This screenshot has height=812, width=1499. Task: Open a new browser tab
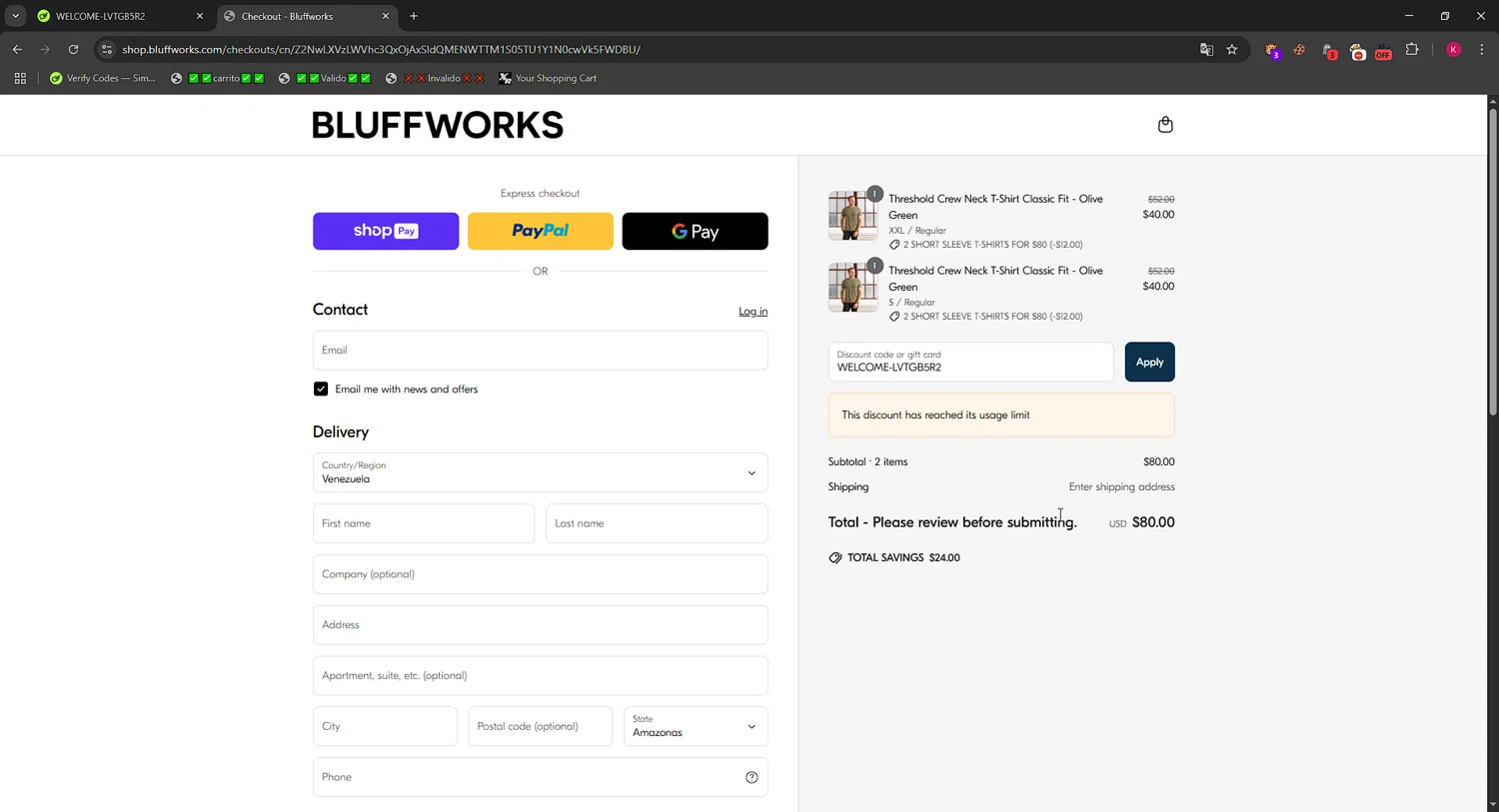(x=414, y=16)
